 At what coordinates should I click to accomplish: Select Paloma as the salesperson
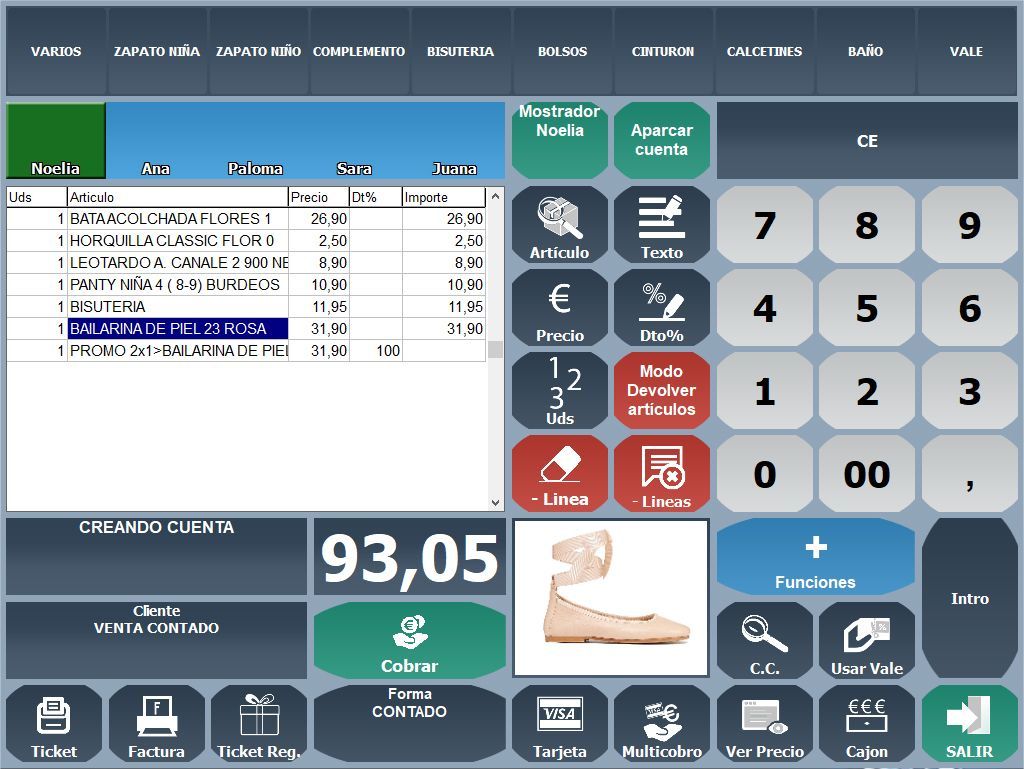click(255, 142)
